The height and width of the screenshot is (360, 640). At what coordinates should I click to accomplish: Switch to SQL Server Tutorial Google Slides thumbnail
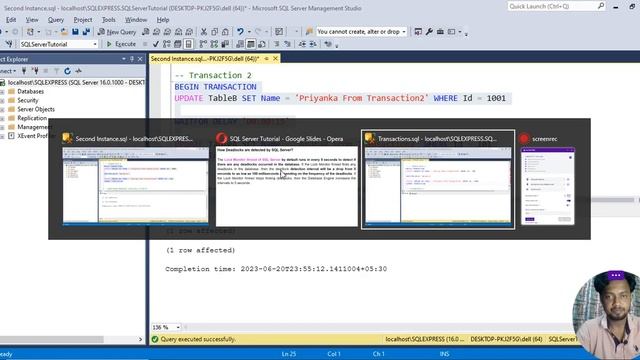click(287, 180)
